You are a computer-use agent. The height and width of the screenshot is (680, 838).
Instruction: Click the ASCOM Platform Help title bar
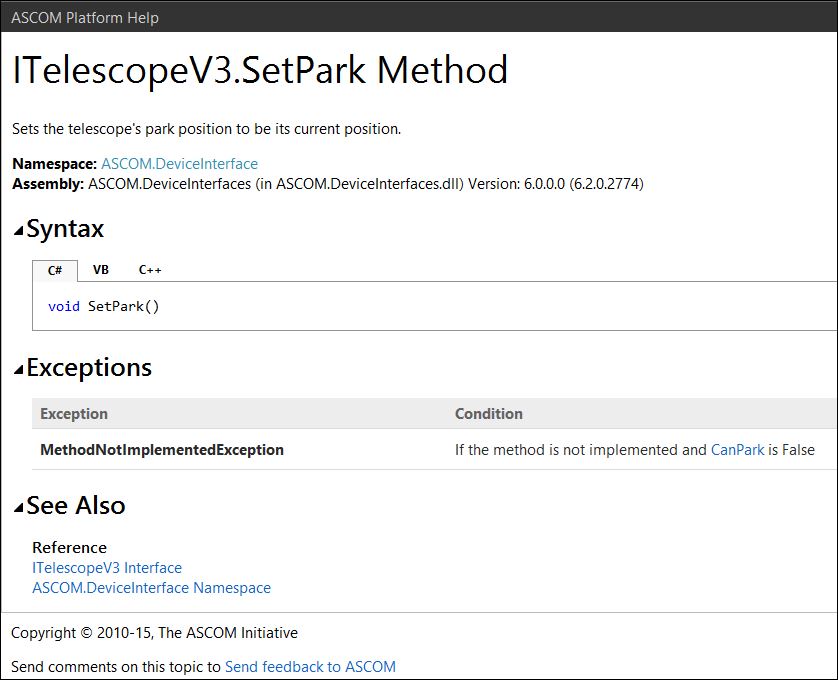85,17
